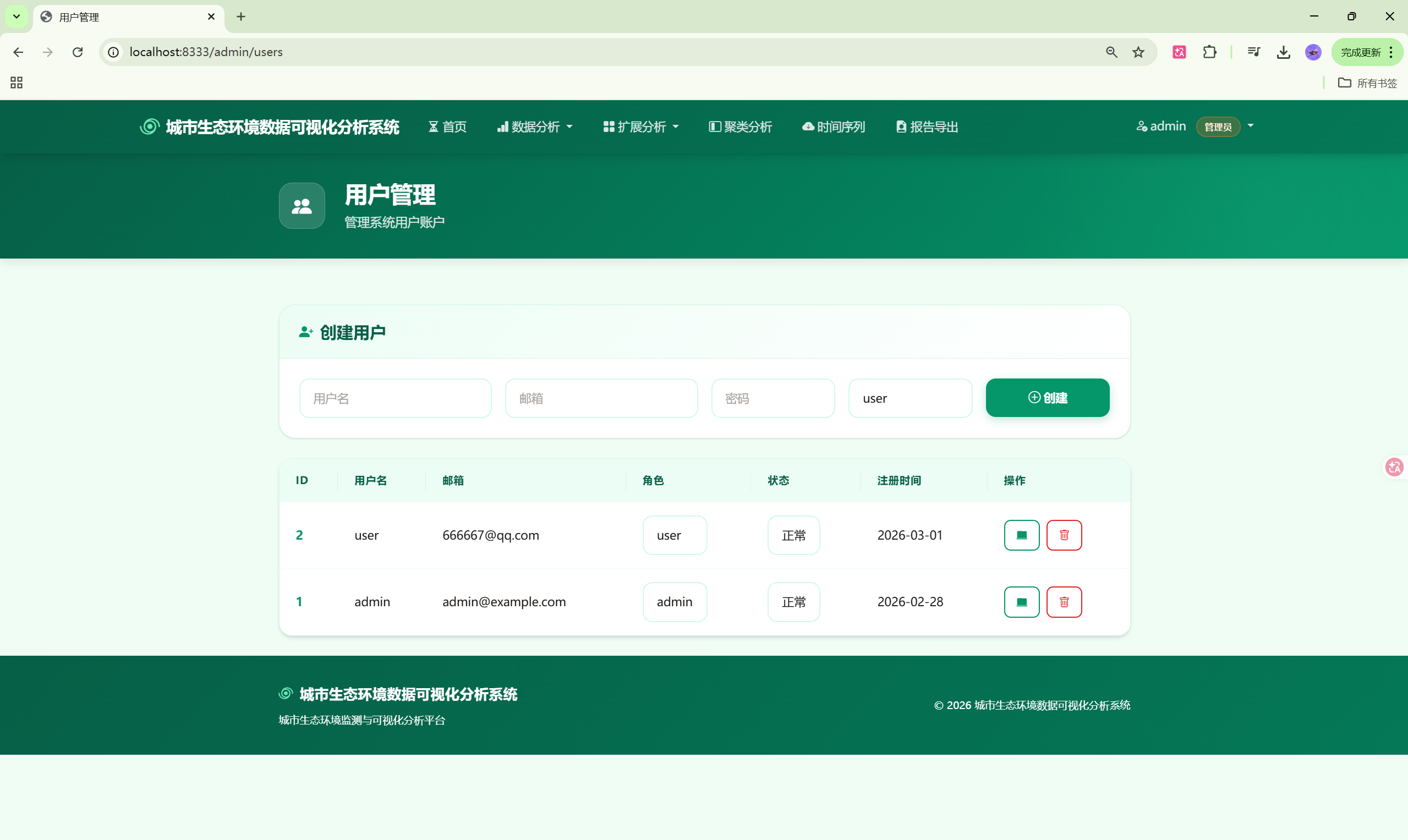
Task: Click the footer copyright text © 2026
Action: click(1032, 705)
